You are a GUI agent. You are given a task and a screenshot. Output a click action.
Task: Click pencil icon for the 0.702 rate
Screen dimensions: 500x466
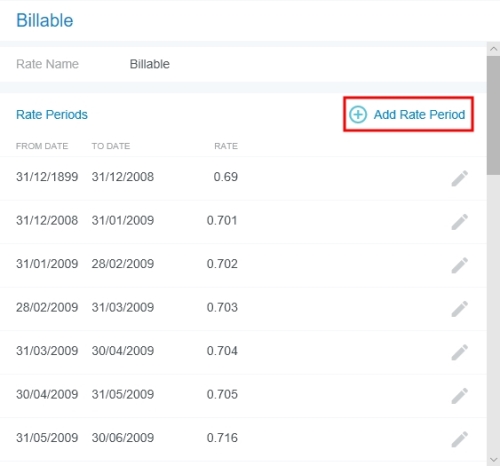coord(460,265)
